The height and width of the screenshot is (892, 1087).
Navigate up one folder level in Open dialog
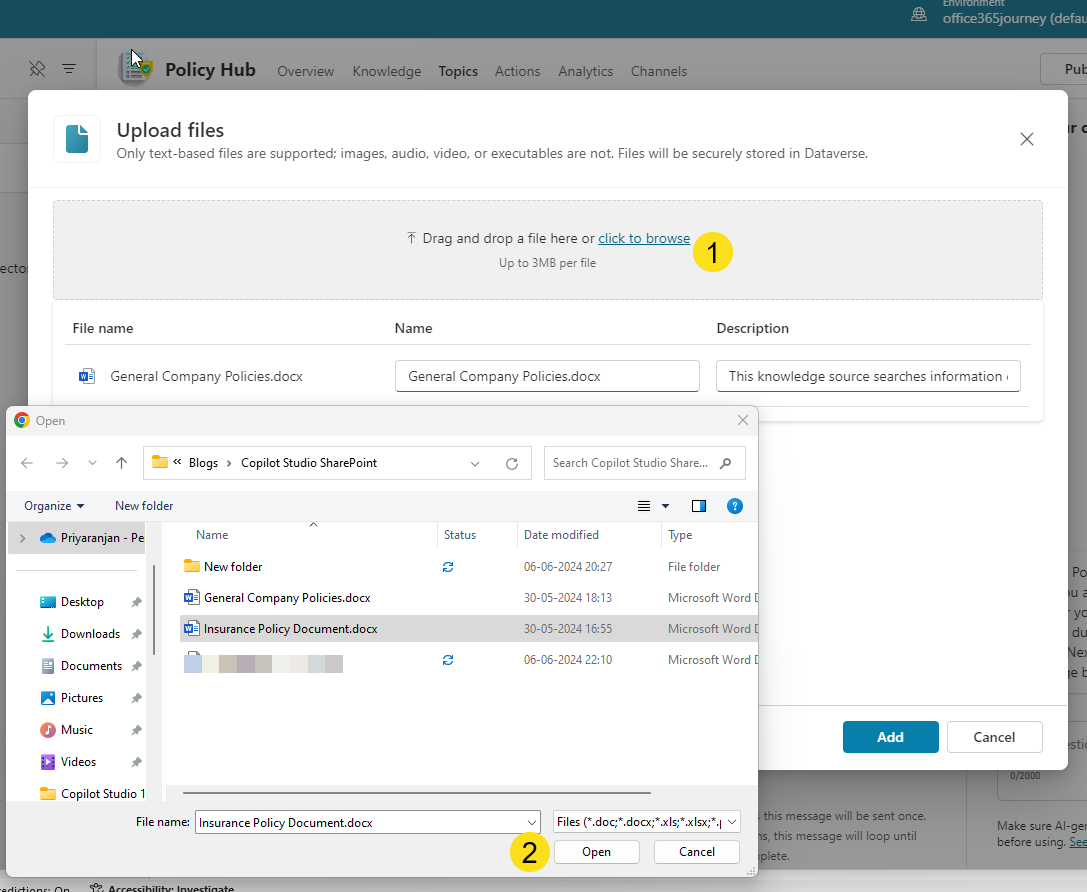click(x=121, y=462)
